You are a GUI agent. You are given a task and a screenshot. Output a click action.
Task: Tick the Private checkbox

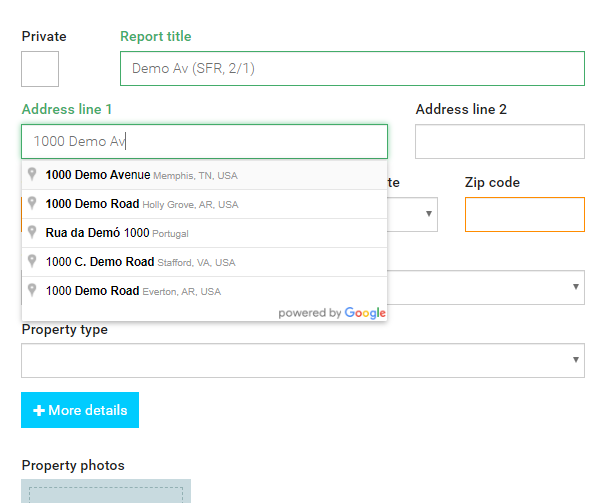40,69
